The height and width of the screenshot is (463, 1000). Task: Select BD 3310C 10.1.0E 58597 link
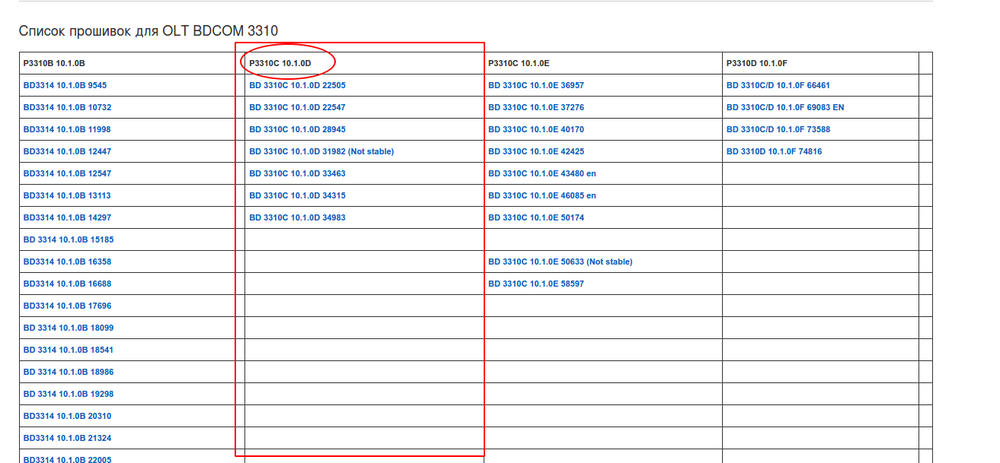[x=536, y=284]
